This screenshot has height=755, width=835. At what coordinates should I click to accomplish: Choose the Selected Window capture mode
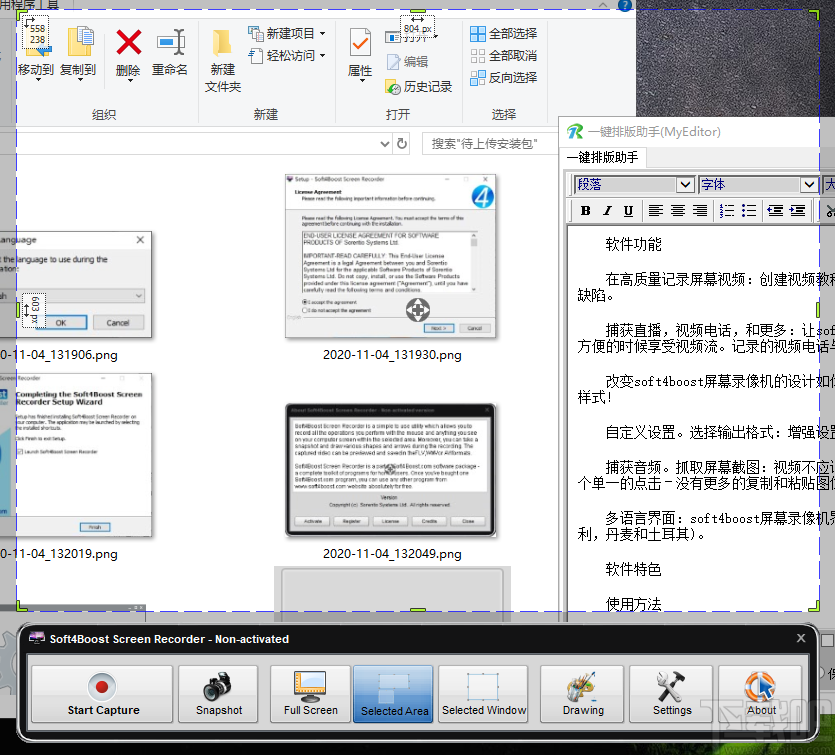pyautogui.click(x=483, y=694)
